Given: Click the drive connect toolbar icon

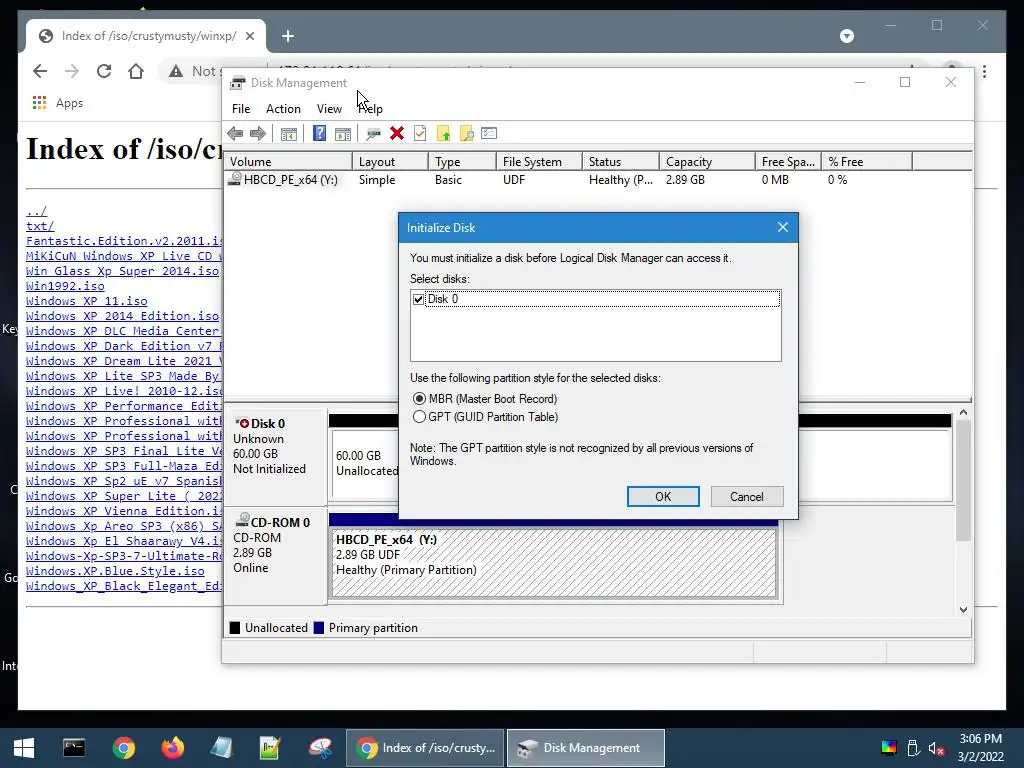Looking at the screenshot, I should (x=374, y=134).
